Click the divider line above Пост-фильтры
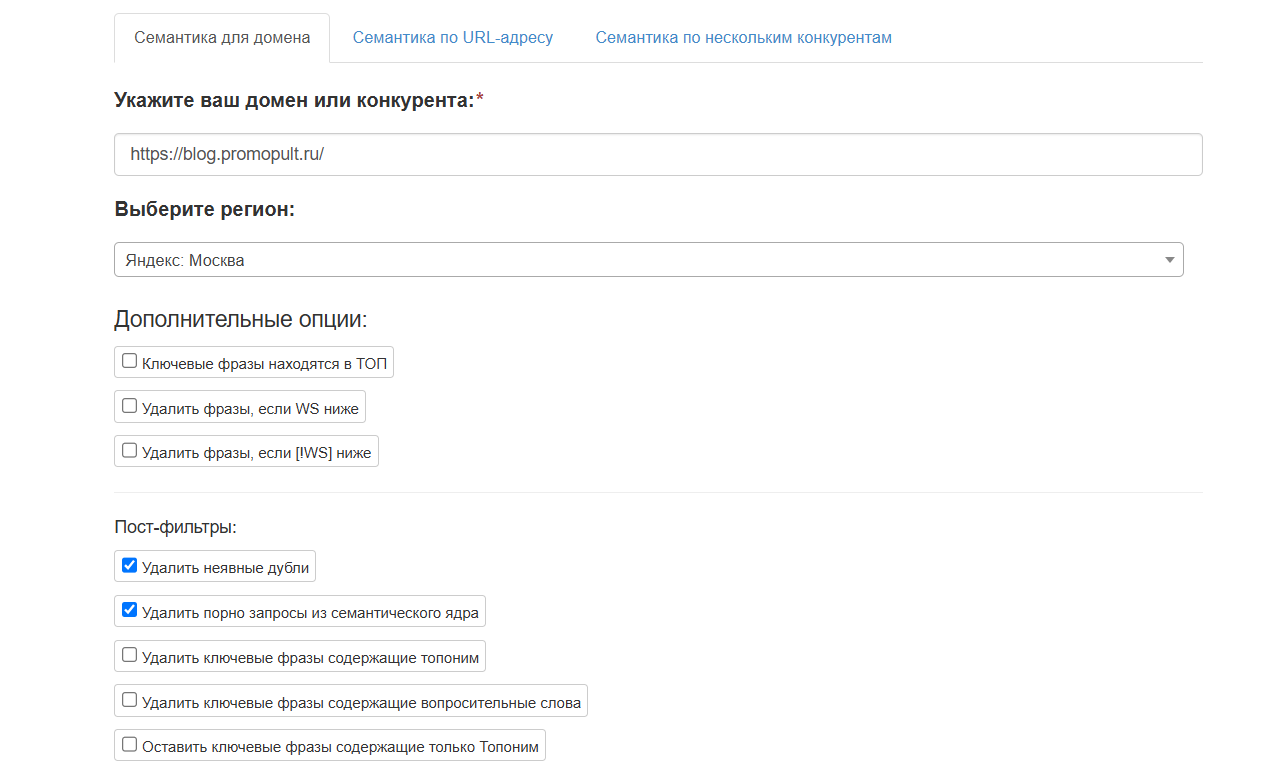This screenshot has height=768, width=1272. 658,492
